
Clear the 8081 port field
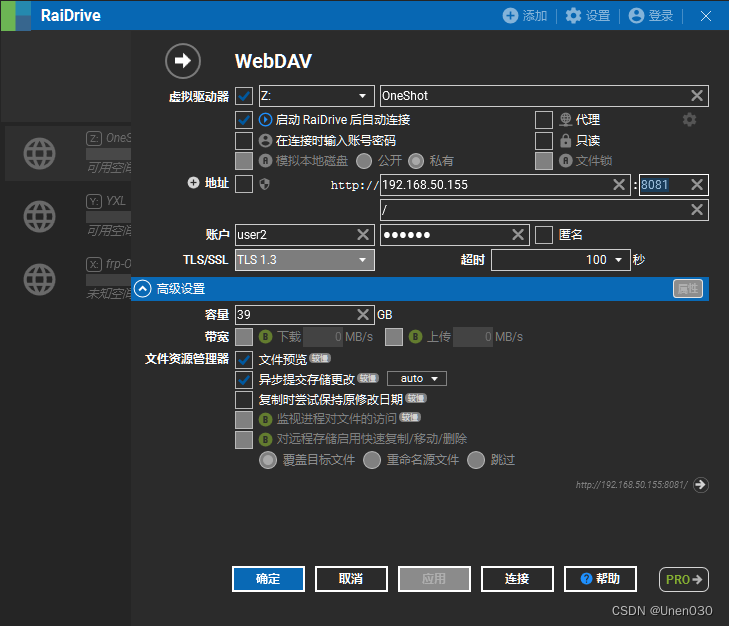point(696,185)
